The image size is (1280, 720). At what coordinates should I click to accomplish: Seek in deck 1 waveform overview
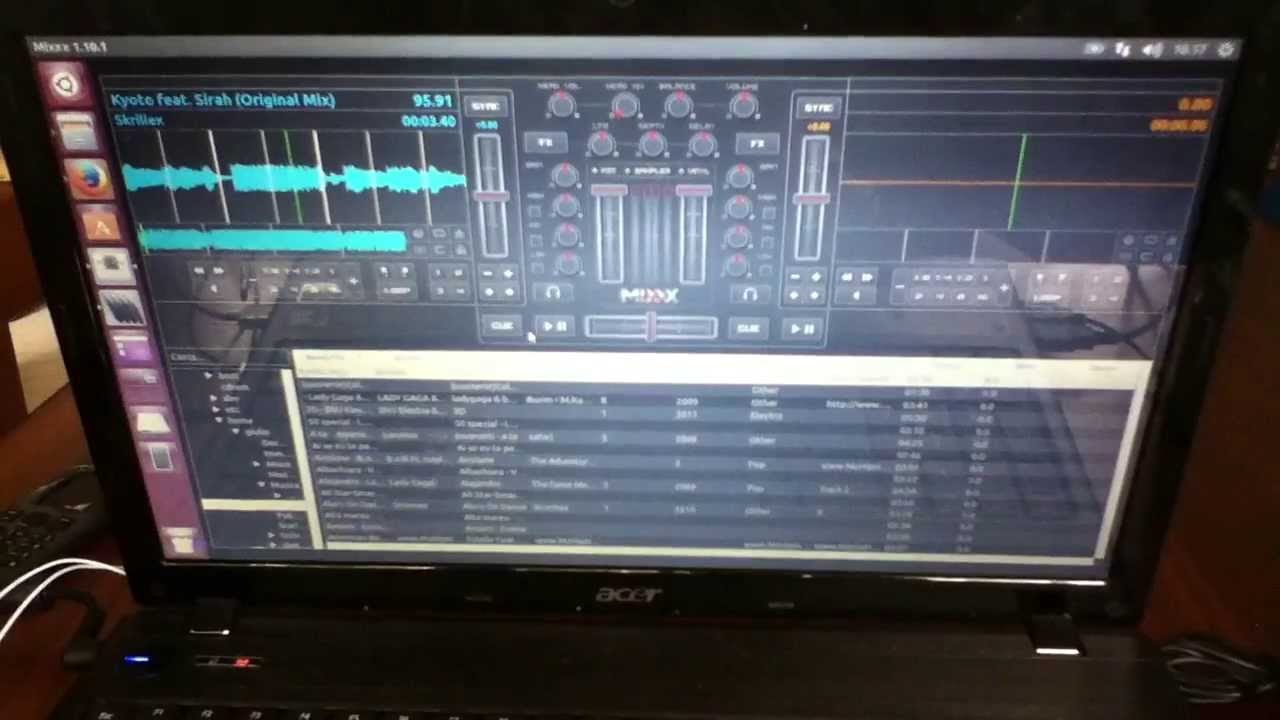click(275, 239)
